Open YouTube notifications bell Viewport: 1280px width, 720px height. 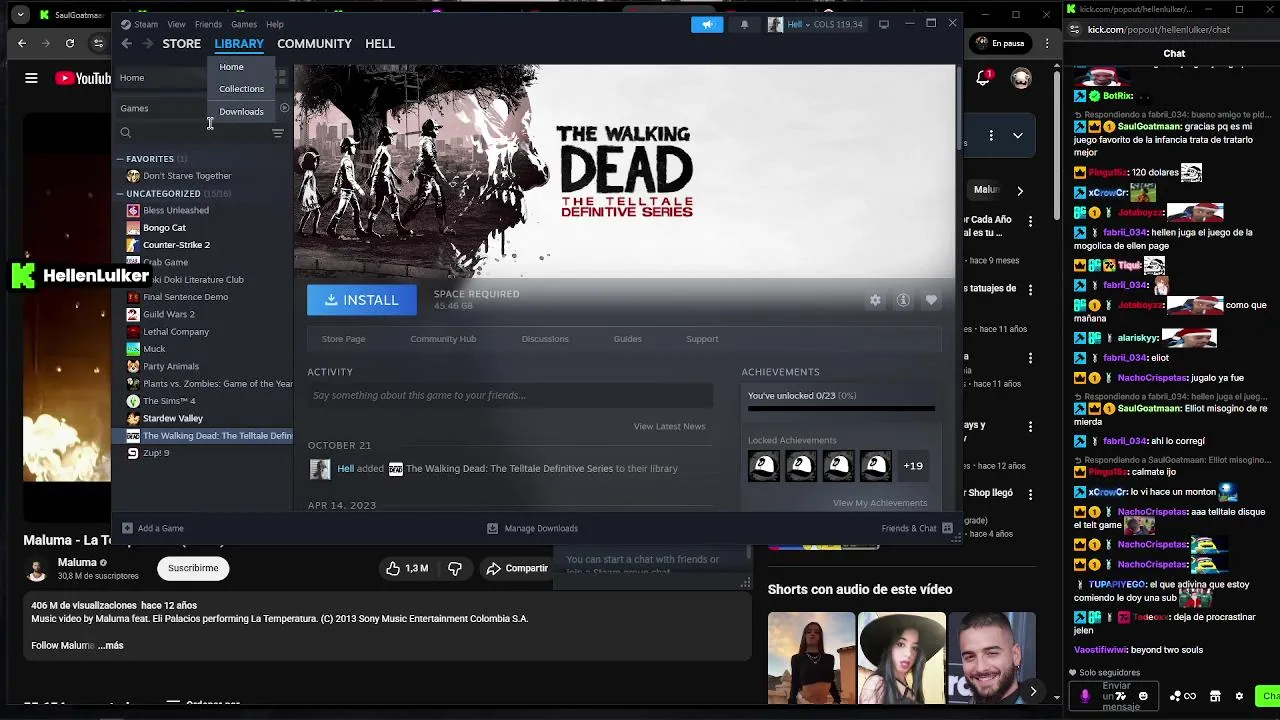983,78
